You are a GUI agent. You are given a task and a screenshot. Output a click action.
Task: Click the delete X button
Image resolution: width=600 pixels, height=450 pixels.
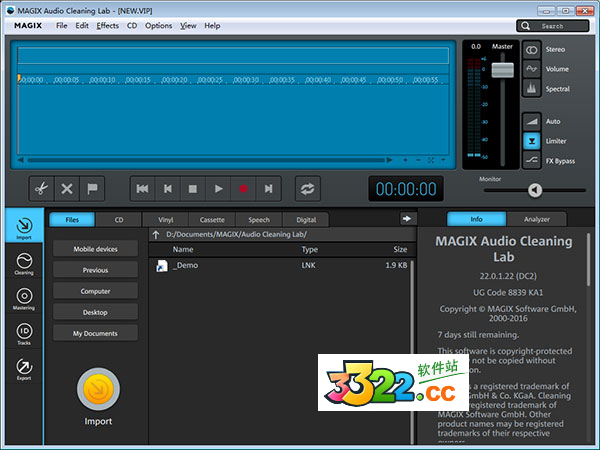[67, 189]
